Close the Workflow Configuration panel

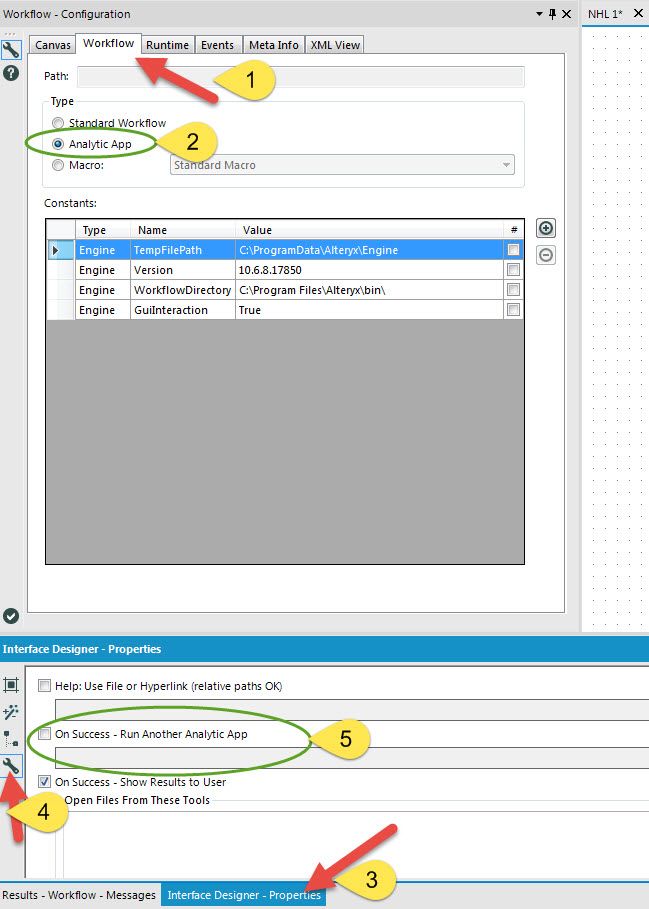tap(567, 14)
